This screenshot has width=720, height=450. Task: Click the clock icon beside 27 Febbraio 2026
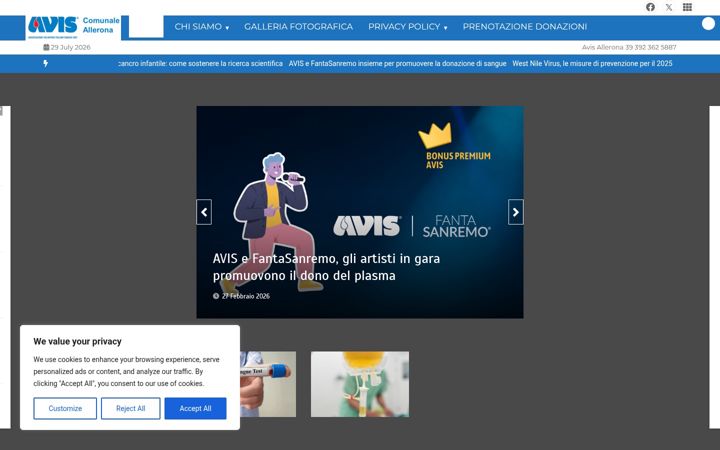(x=216, y=296)
